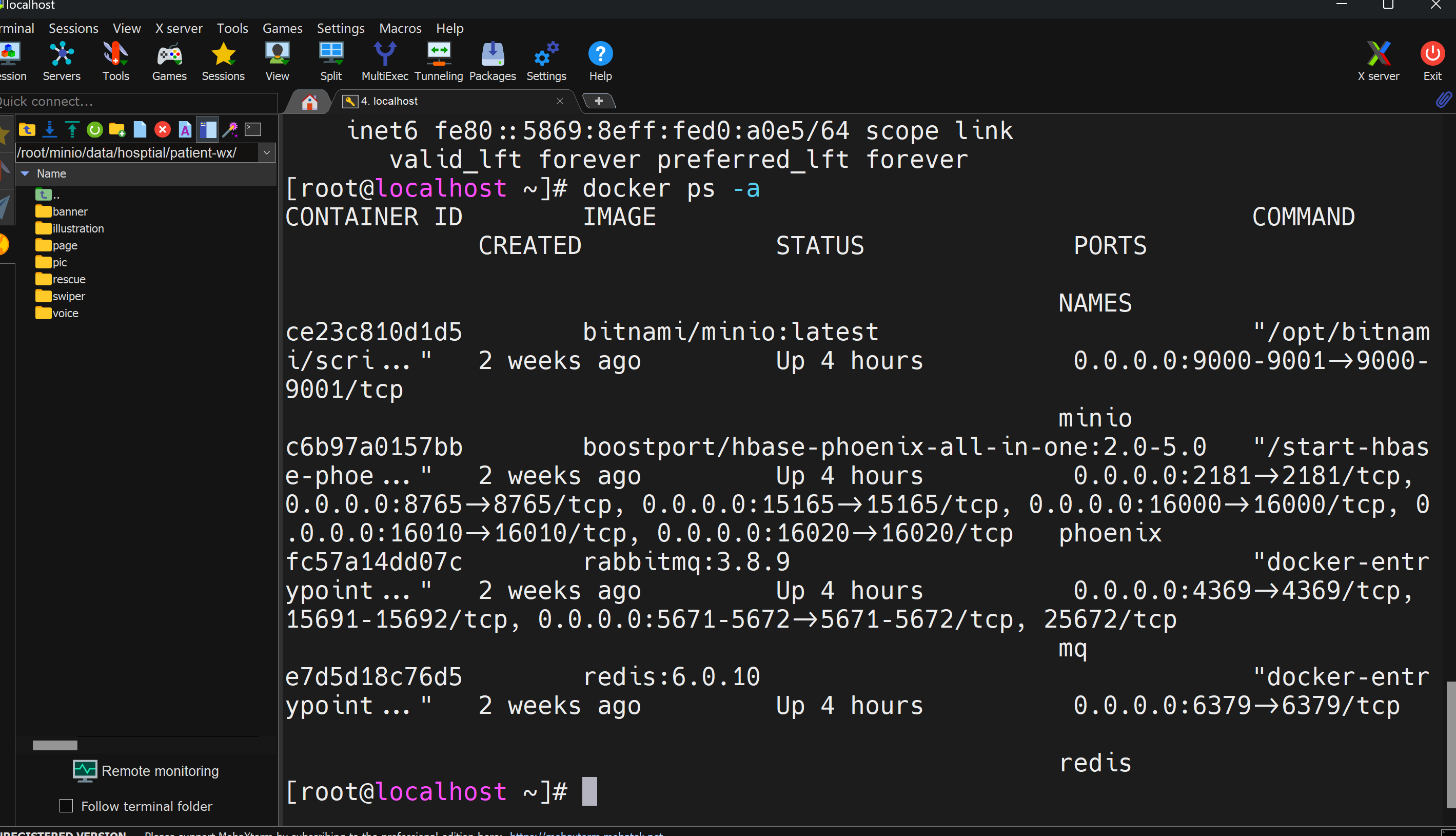Toggle the panel layout icon in SFTP toolbar
The image size is (1456, 836).
coord(208,130)
